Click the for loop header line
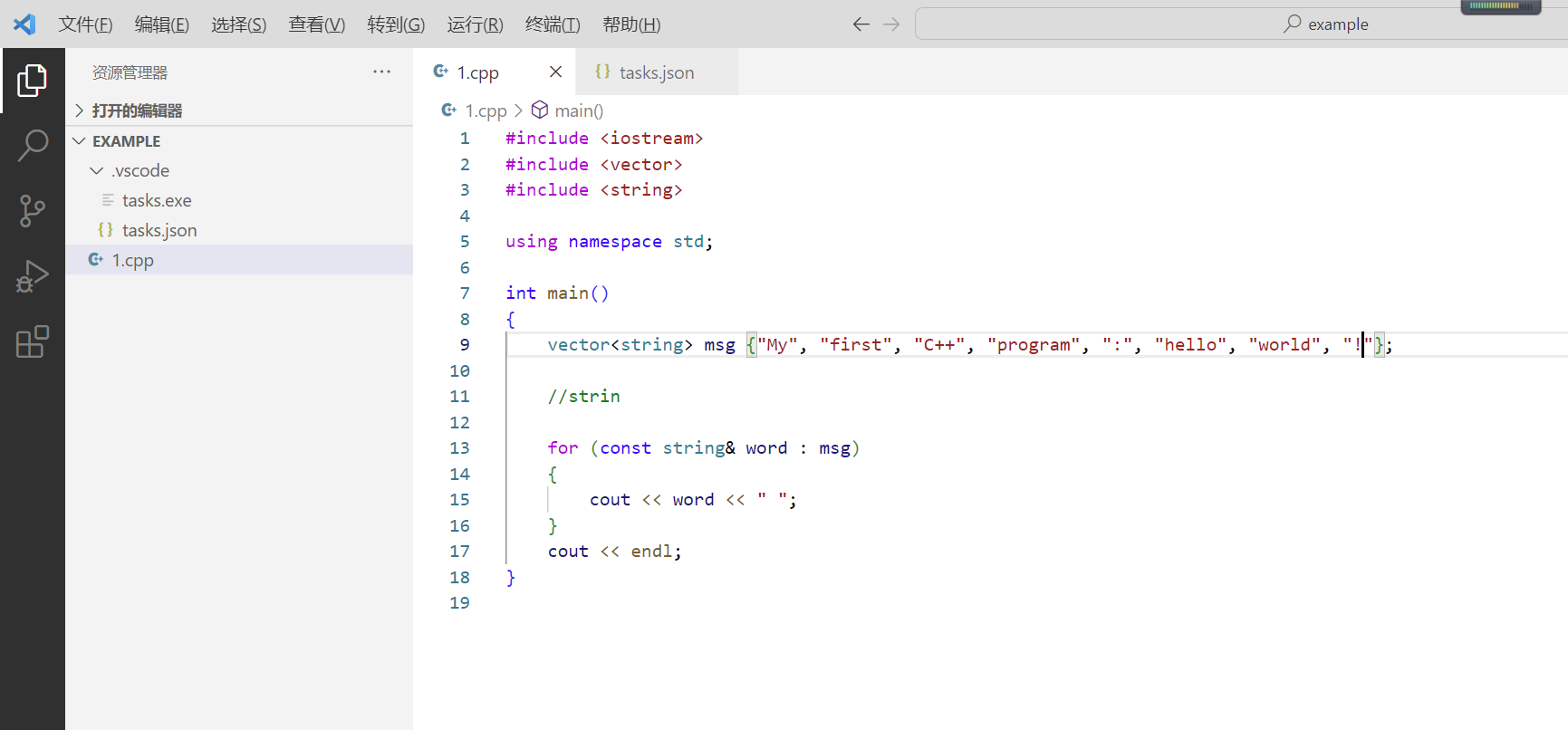Screen dimensions: 1568x730 [x=704, y=448]
